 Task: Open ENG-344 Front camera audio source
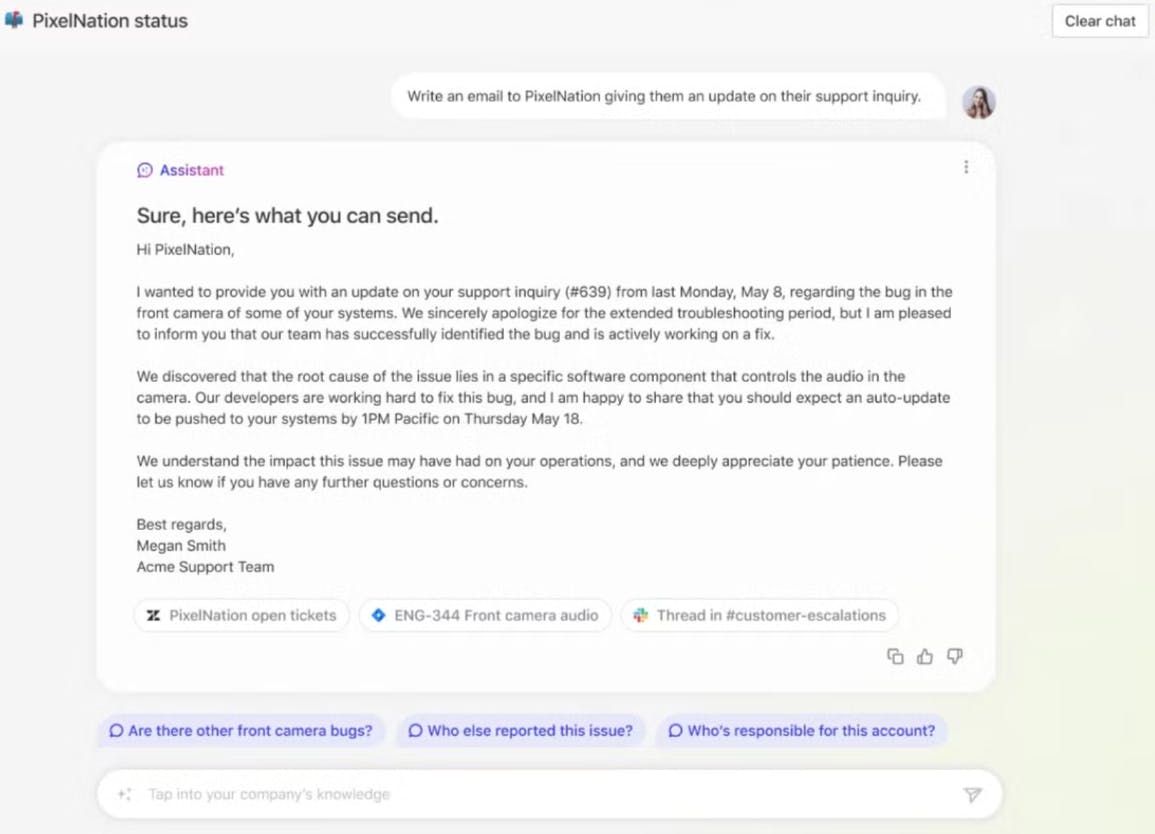pyautogui.click(x=485, y=616)
